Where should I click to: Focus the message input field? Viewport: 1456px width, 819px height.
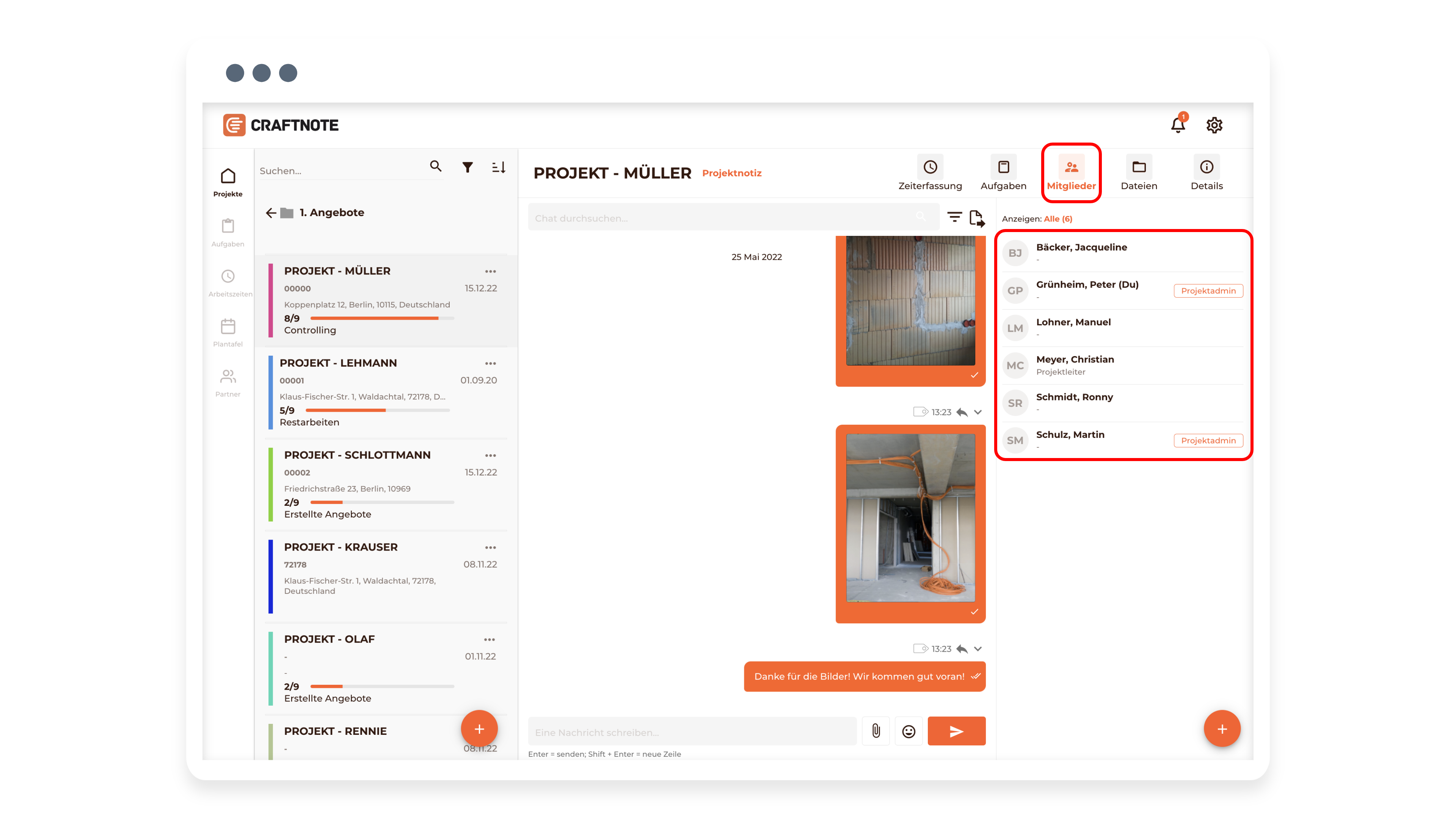tap(692, 732)
